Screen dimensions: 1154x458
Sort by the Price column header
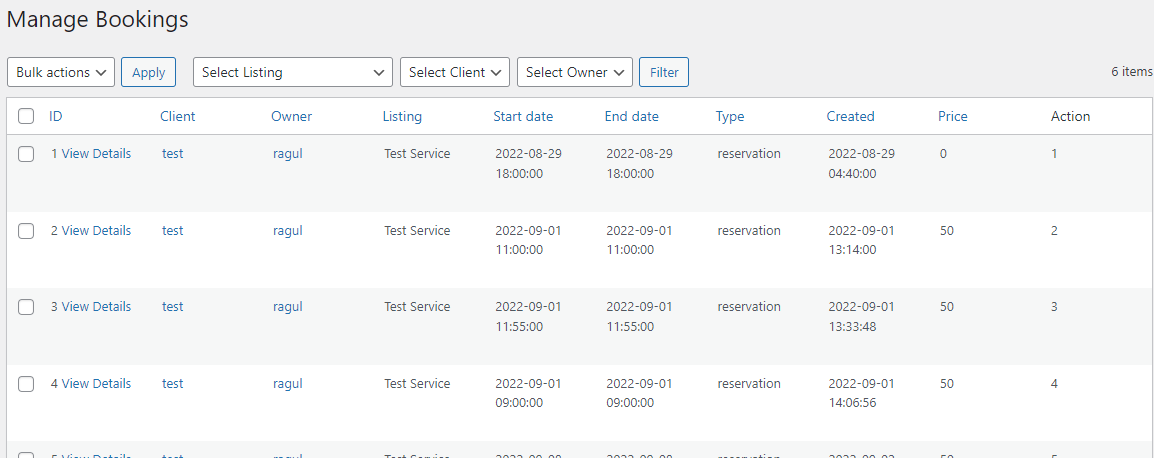pyautogui.click(x=952, y=116)
